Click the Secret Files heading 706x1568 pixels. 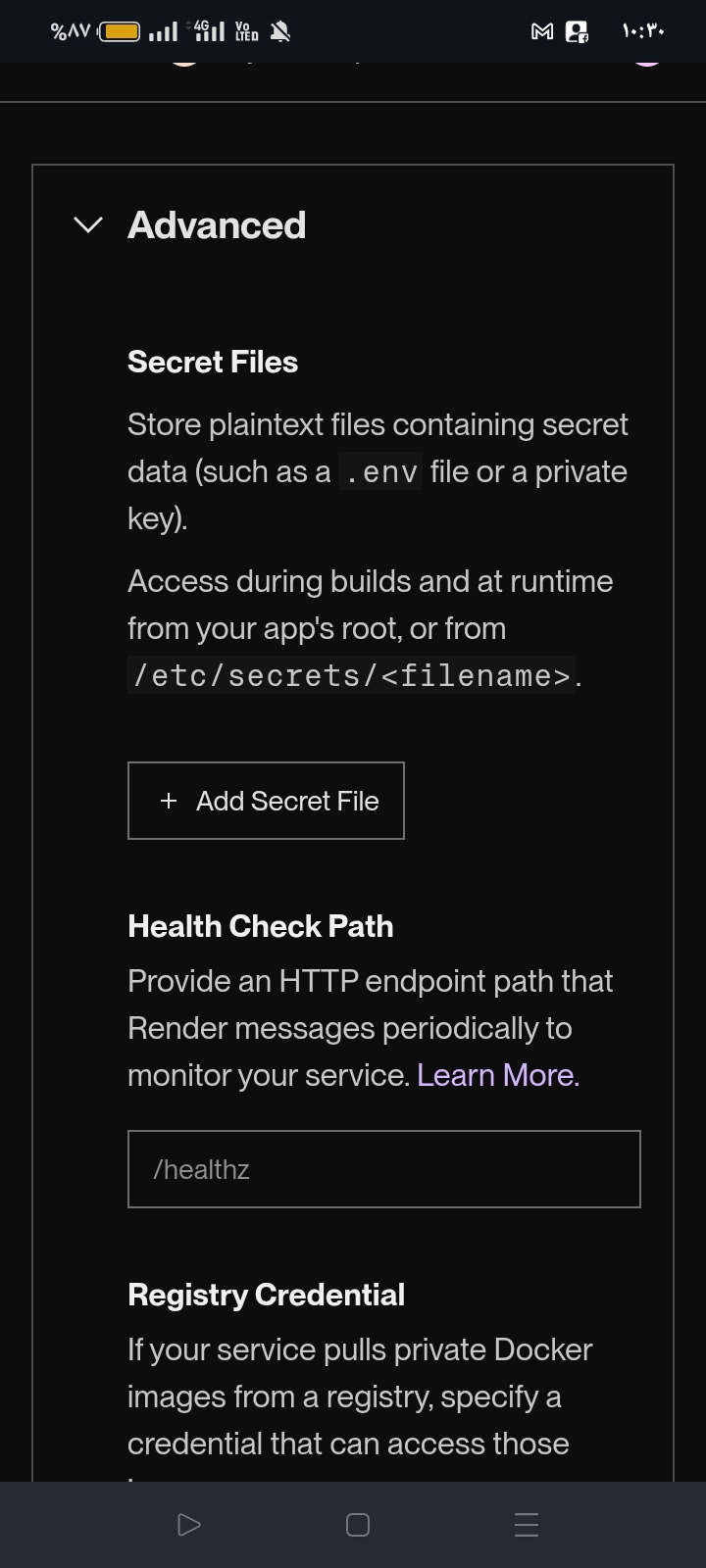click(x=213, y=362)
